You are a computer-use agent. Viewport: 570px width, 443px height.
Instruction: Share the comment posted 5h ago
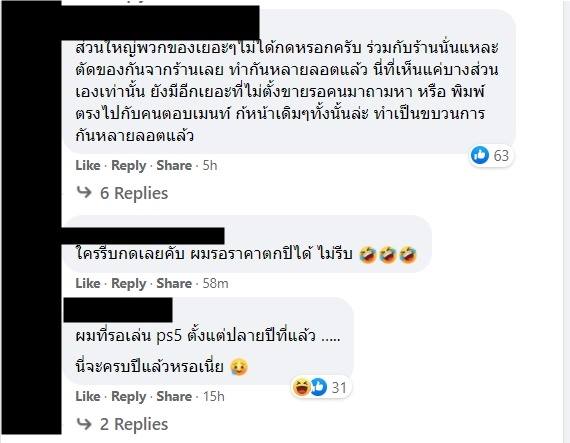[x=174, y=165]
